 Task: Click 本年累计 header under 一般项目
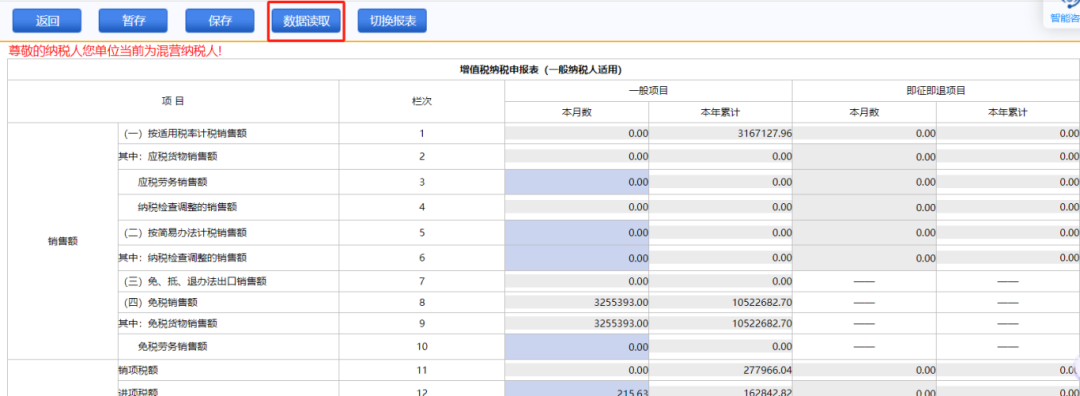point(720,112)
